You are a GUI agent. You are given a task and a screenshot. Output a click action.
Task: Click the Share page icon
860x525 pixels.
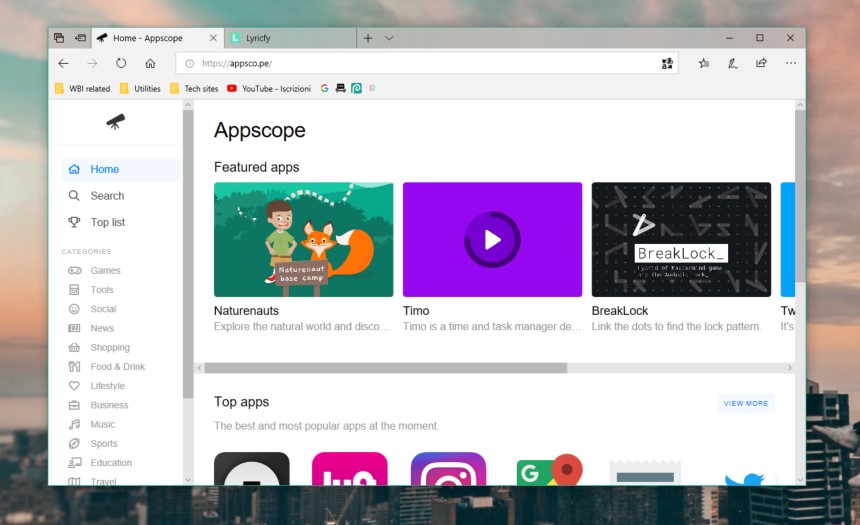pyautogui.click(x=761, y=64)
